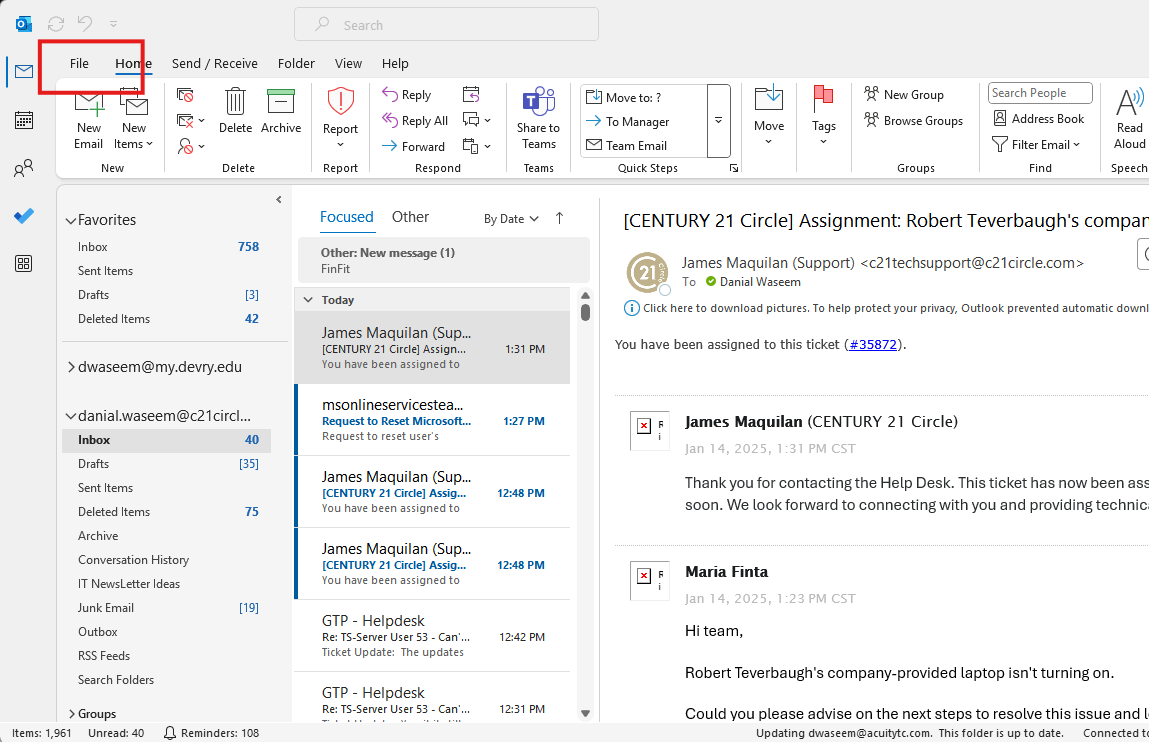The width and height of the screenshot is (1149, 742).
Task: Click the Reply All button
Action: pos(415,121)
